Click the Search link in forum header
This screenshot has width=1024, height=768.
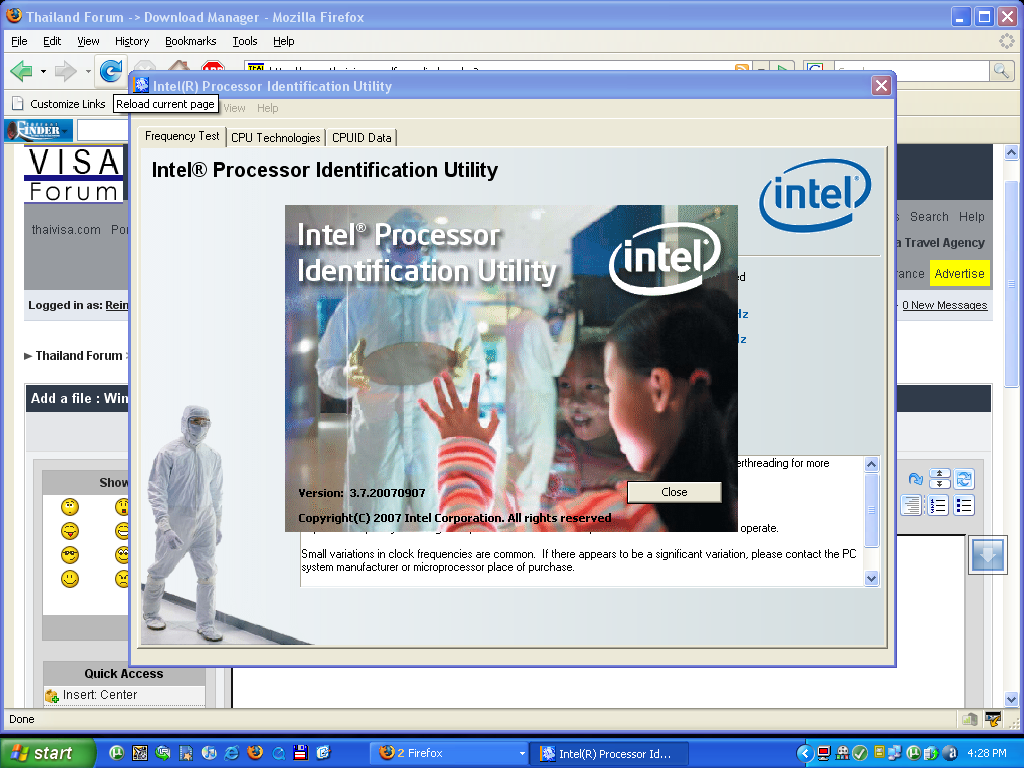[929, 217]
